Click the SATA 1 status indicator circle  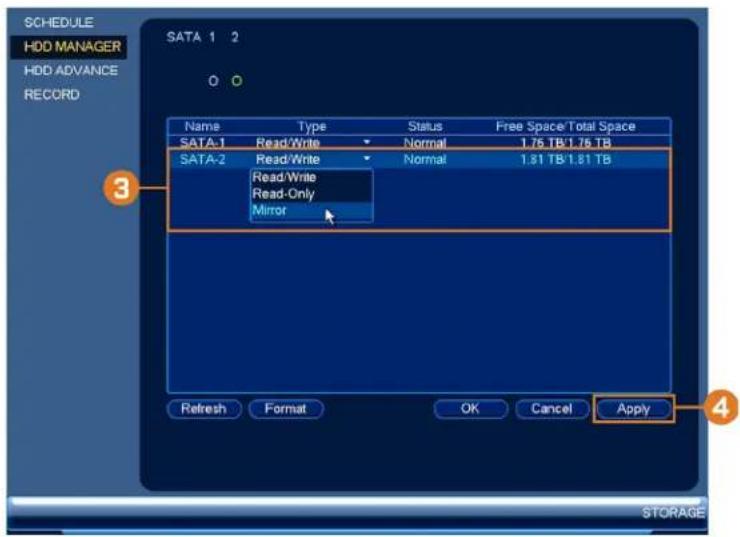pos(213,81)
